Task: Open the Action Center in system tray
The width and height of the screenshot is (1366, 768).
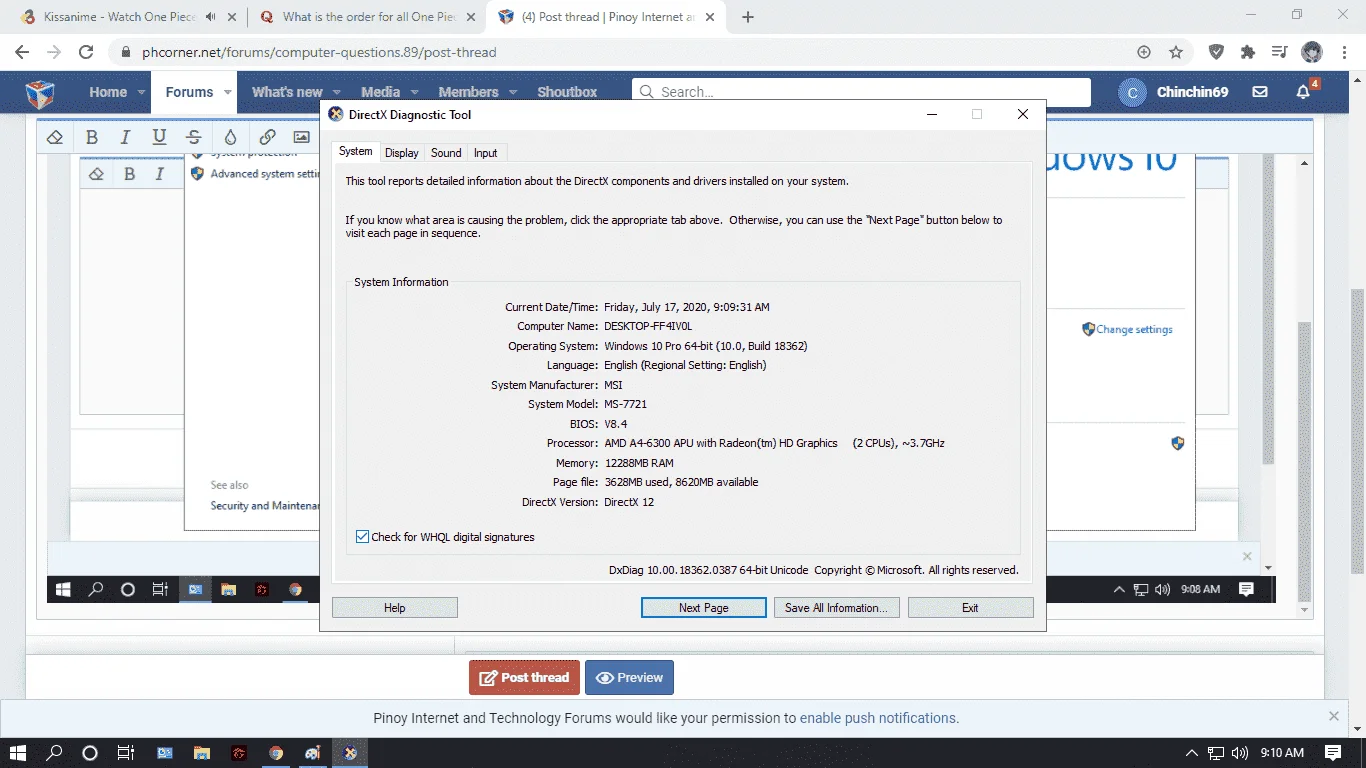Action: tap(1333, 753)
